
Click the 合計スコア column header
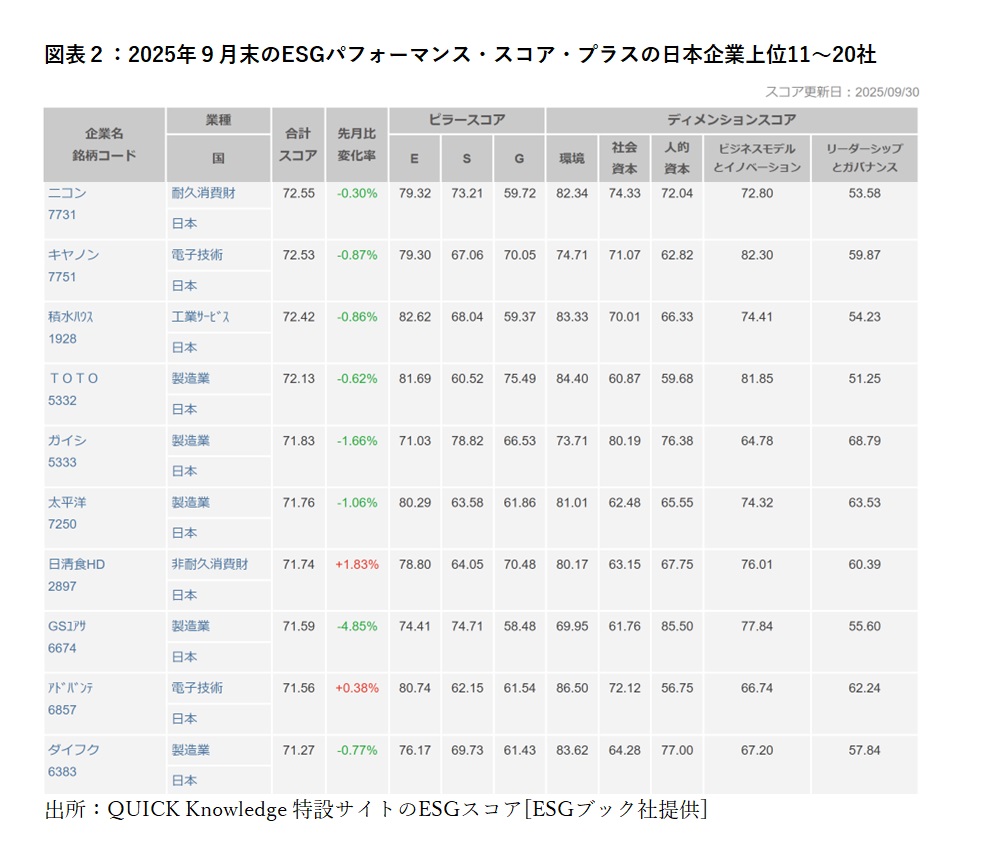click(298, 144)
